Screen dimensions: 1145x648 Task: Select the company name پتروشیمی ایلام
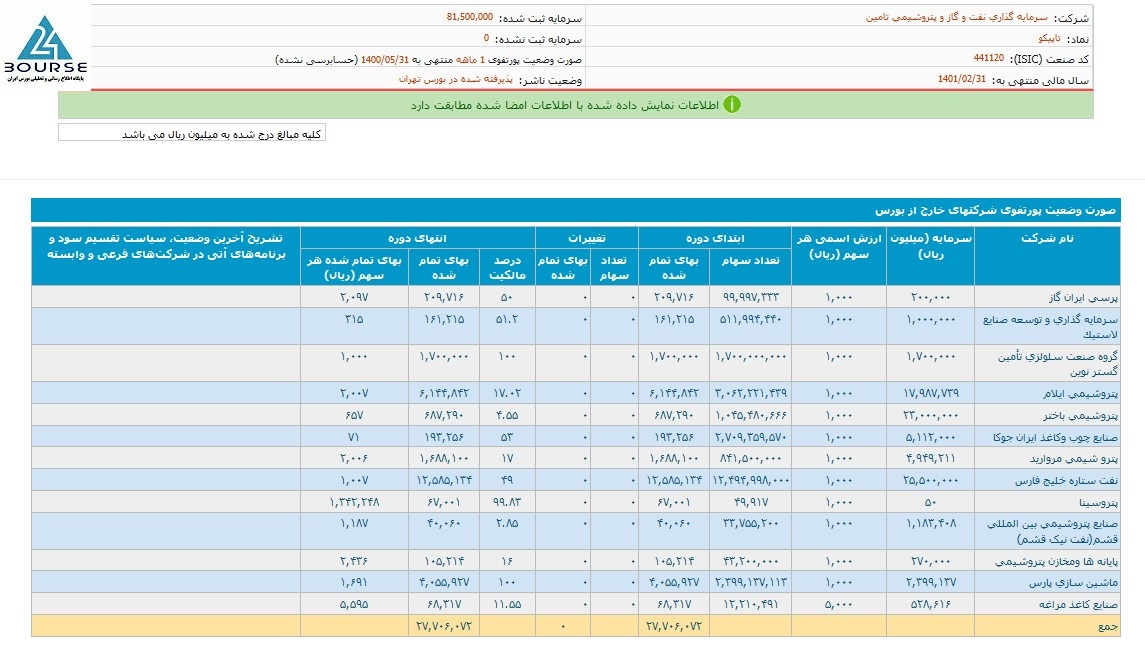[x=1081, y=393]
